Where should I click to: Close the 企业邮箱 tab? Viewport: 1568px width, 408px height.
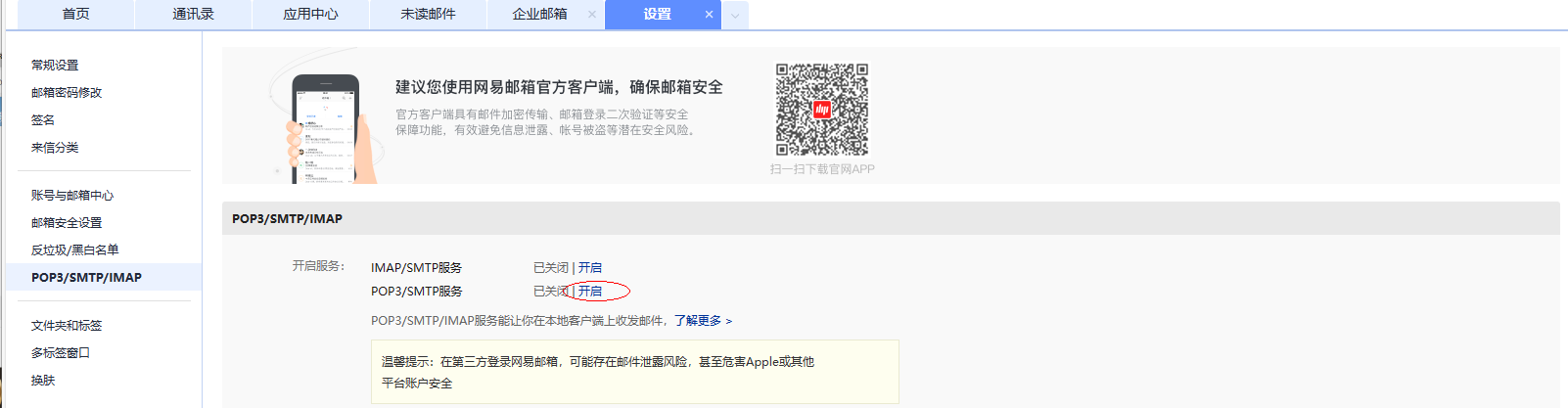(x=591, y=15)
